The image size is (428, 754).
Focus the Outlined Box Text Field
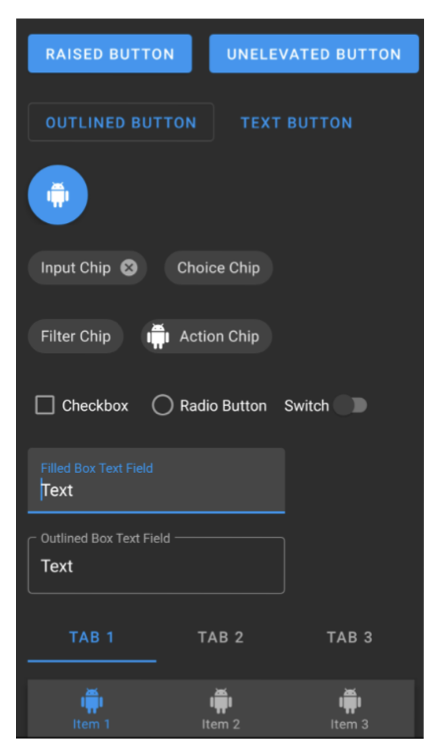(156, 566)
